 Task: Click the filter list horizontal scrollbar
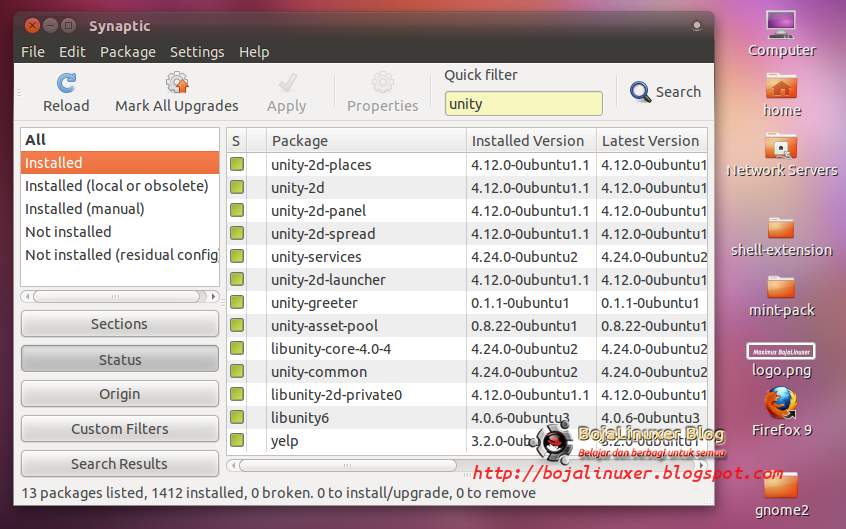[115, 296]
